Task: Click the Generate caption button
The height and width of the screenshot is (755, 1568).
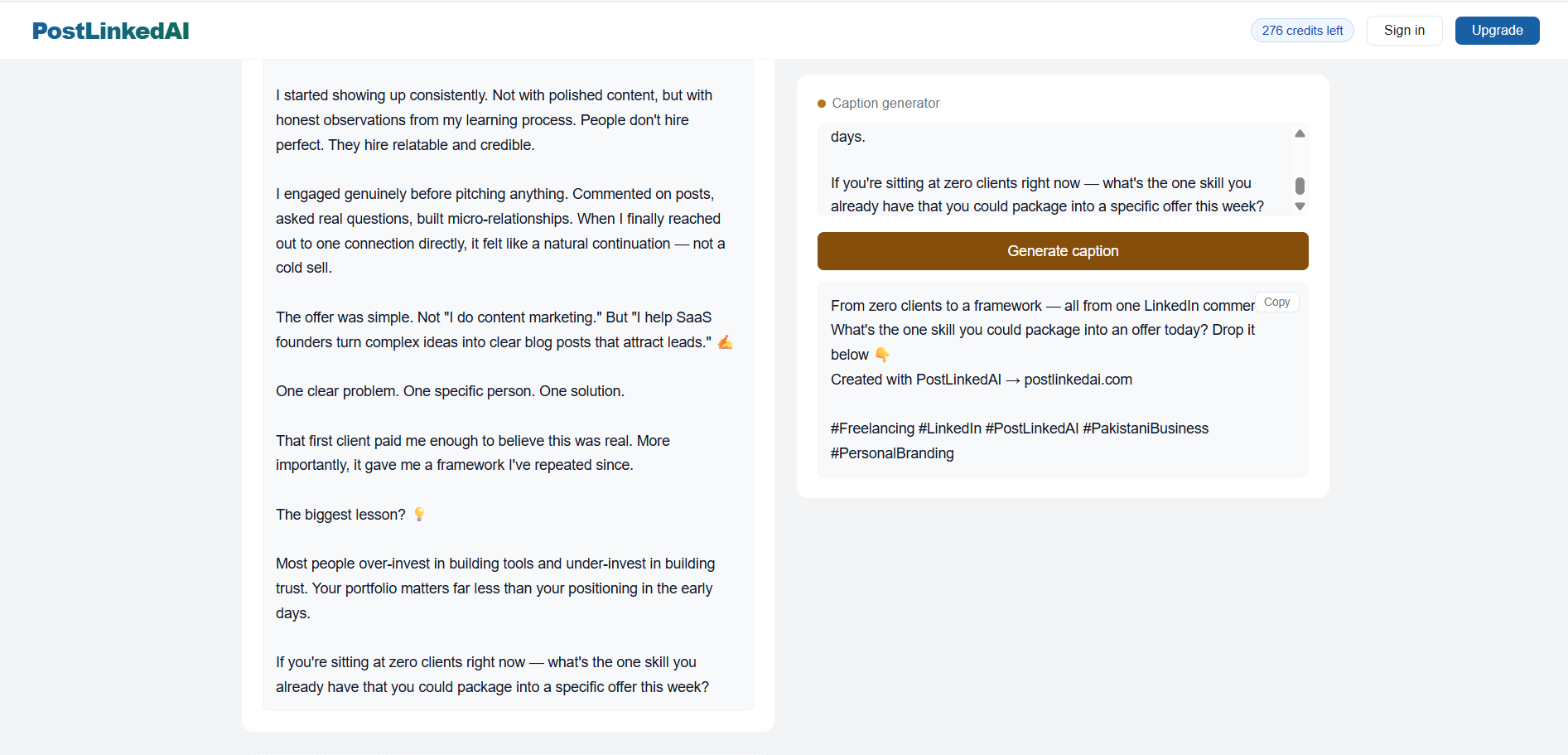Action: point(1063,251)
